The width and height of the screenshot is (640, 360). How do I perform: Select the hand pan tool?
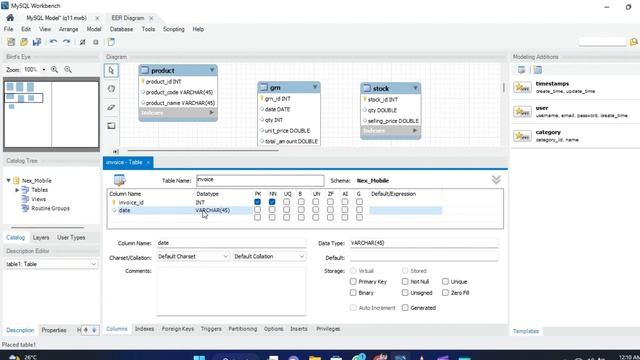click(111, 89)
